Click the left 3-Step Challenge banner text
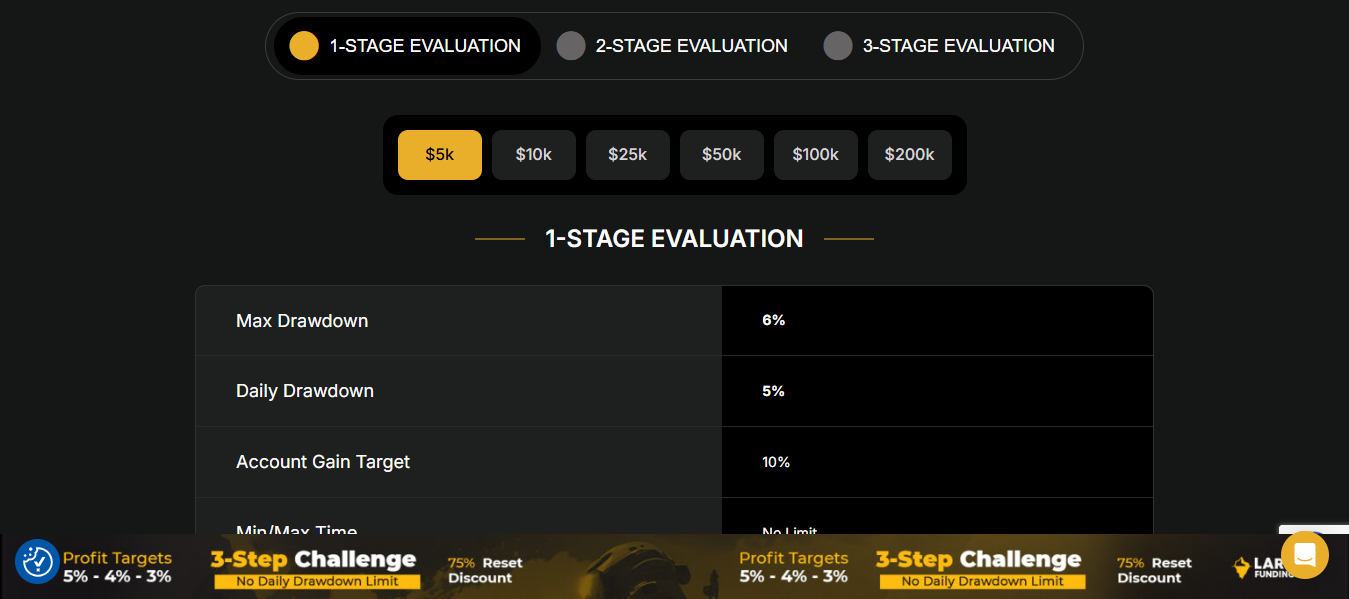This screenshot has height=599, width=1349. pos(315,560)
